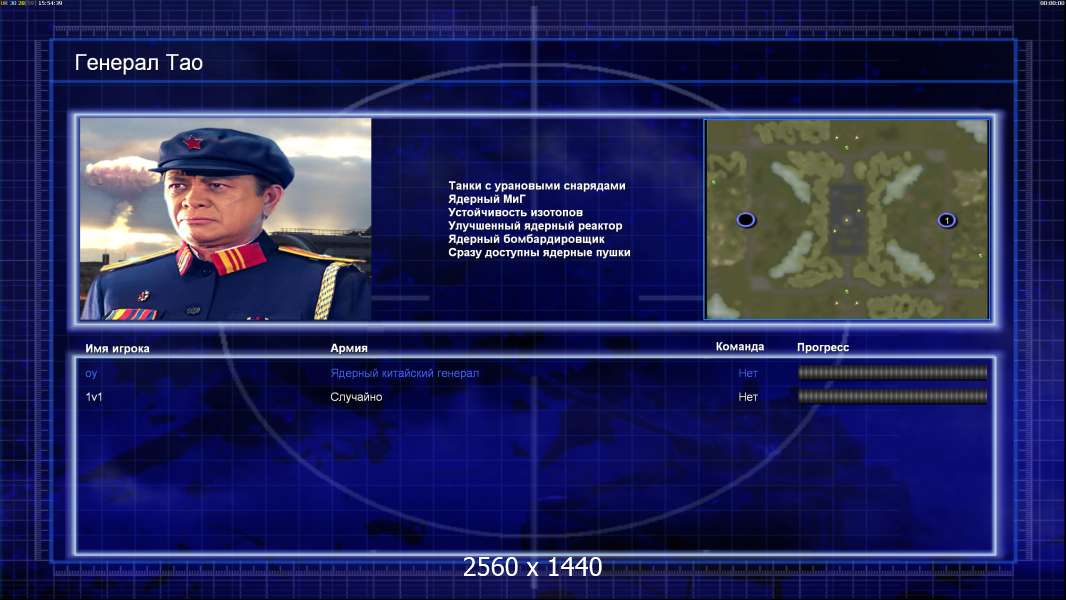The height and width of the screenshot is (600, 1066).
Task: Click the timer readout in top-right corner
Action: [1051, 3]
